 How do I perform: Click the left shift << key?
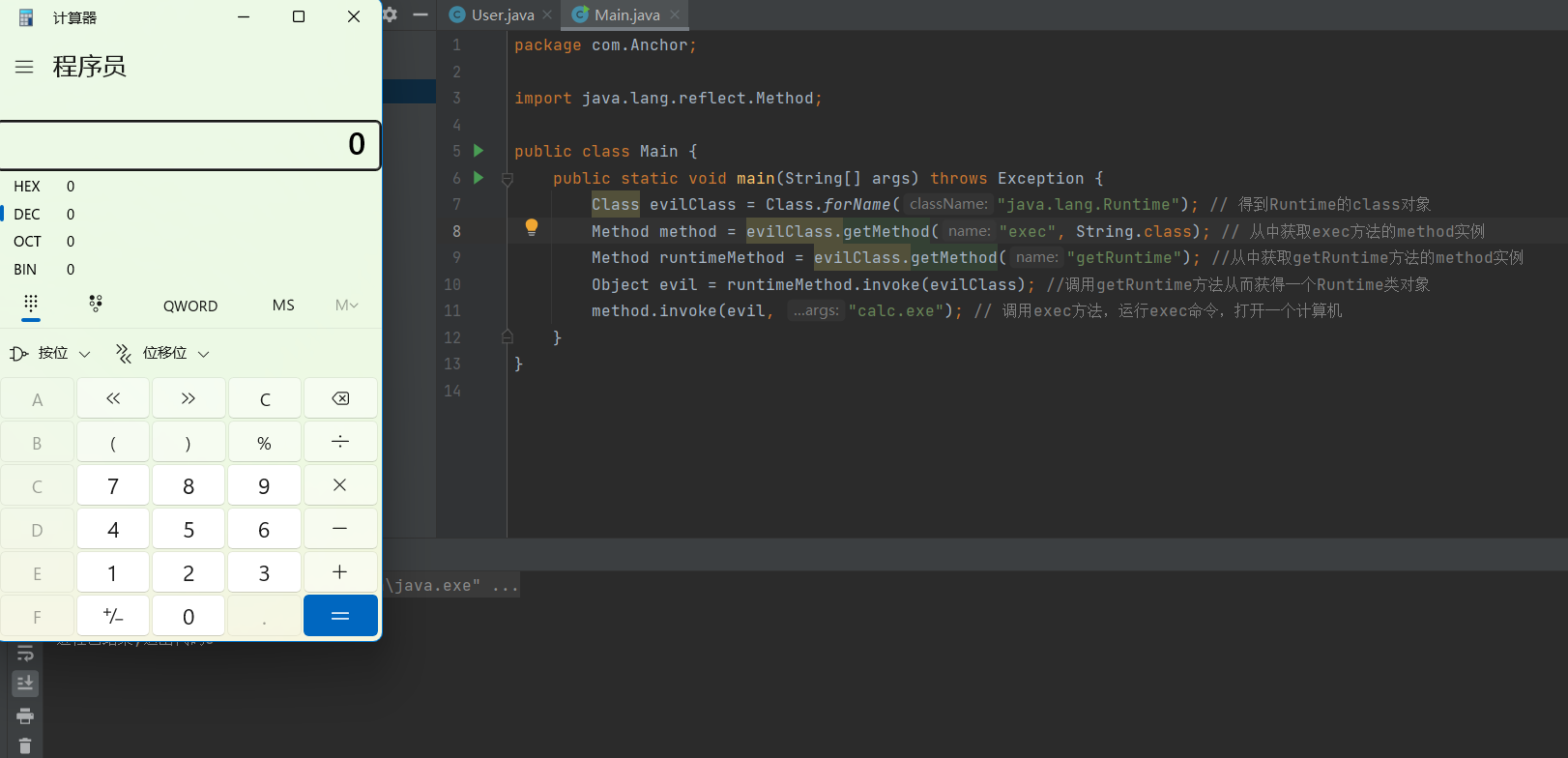click(113, 398)
